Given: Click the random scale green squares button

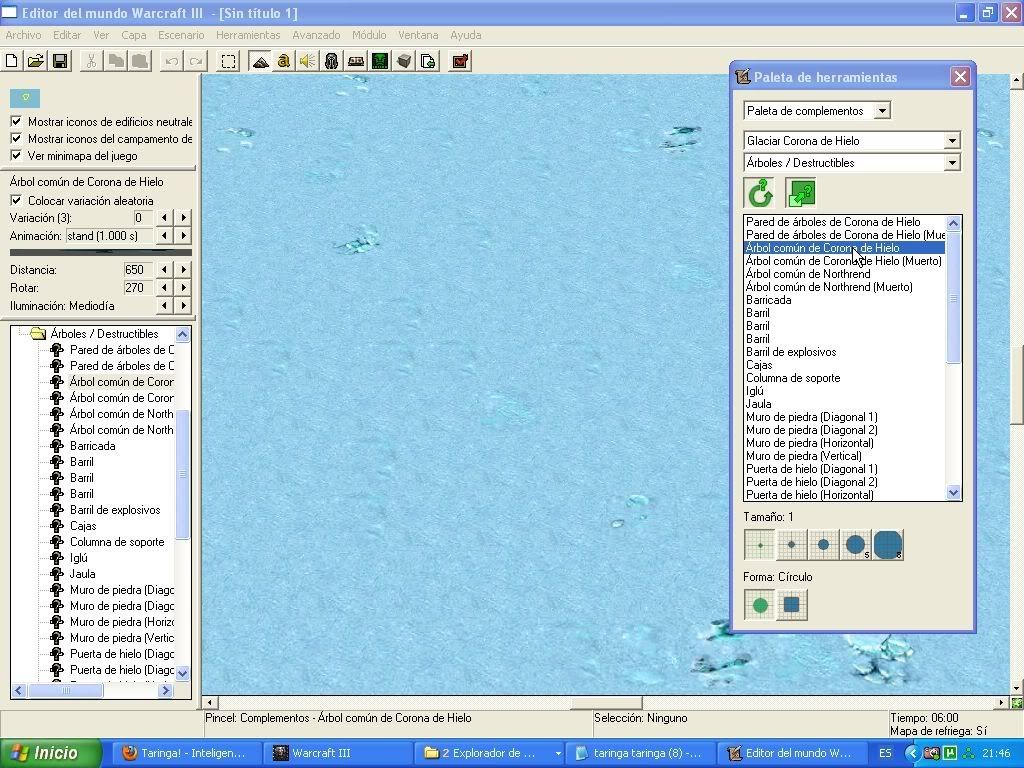Looking at the screenshot, I should click(x=801, y=193).
